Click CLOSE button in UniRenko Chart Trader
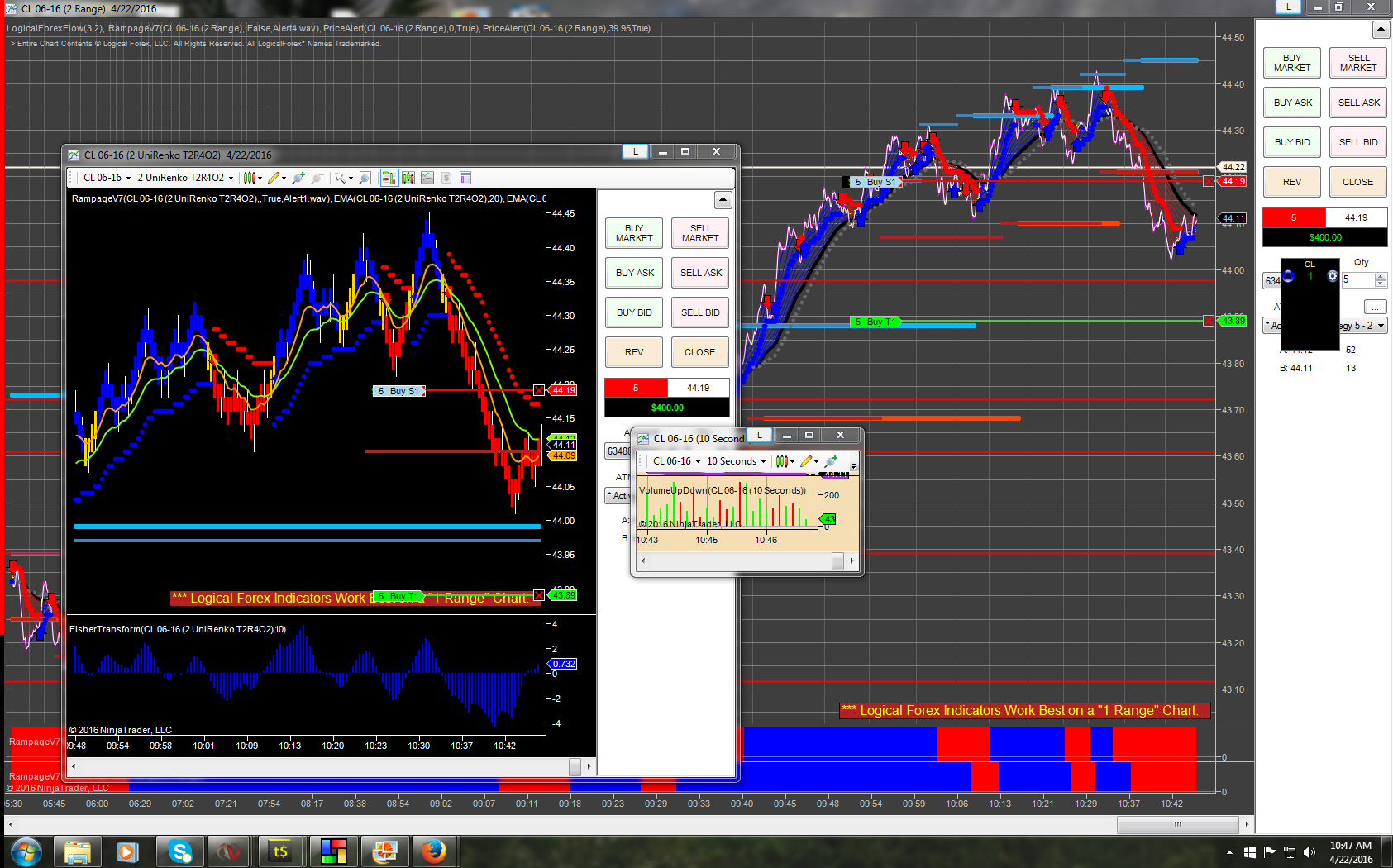 [700, 352]
